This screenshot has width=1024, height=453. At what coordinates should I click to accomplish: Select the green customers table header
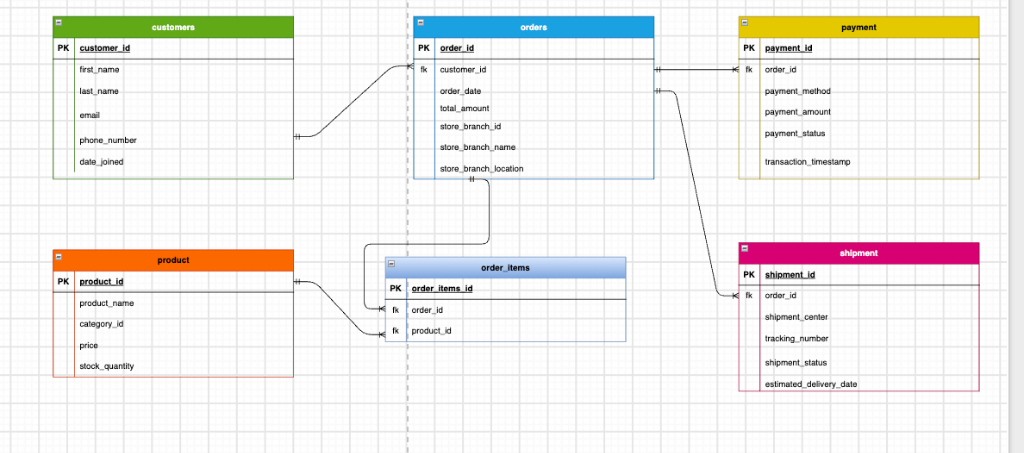173,27
